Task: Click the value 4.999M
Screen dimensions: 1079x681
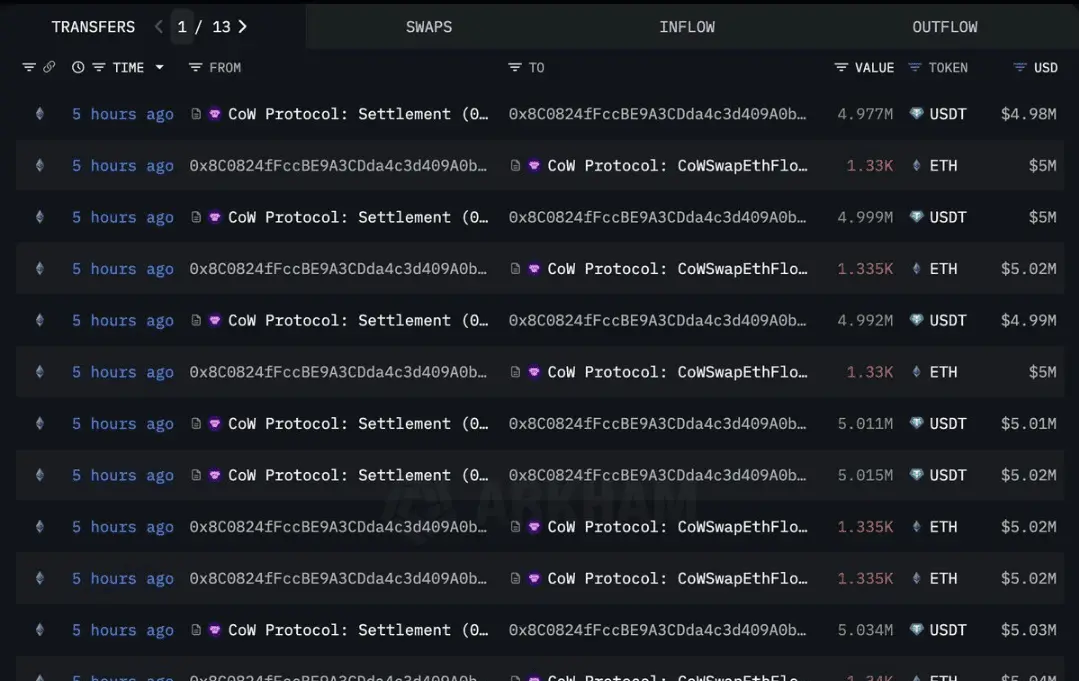Action: point(865,217)
